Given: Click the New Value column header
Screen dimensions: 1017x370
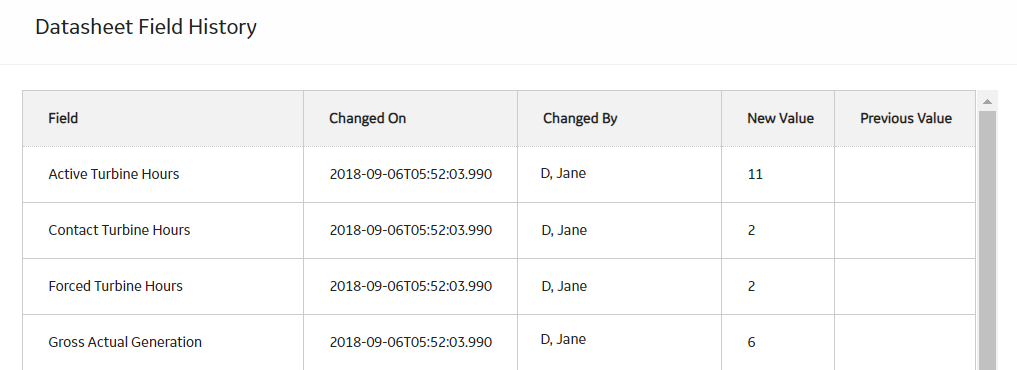Looking at the screenshot, I should [x=778, y=118].
